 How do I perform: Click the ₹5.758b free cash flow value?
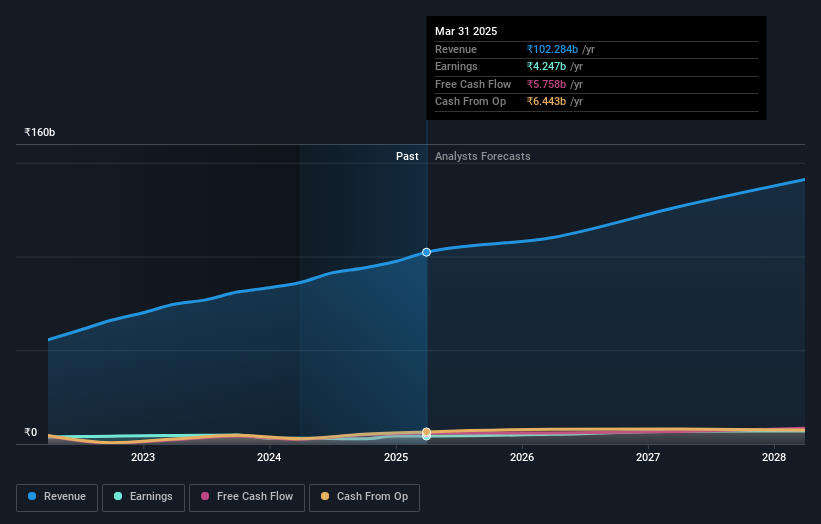[546, 84]
